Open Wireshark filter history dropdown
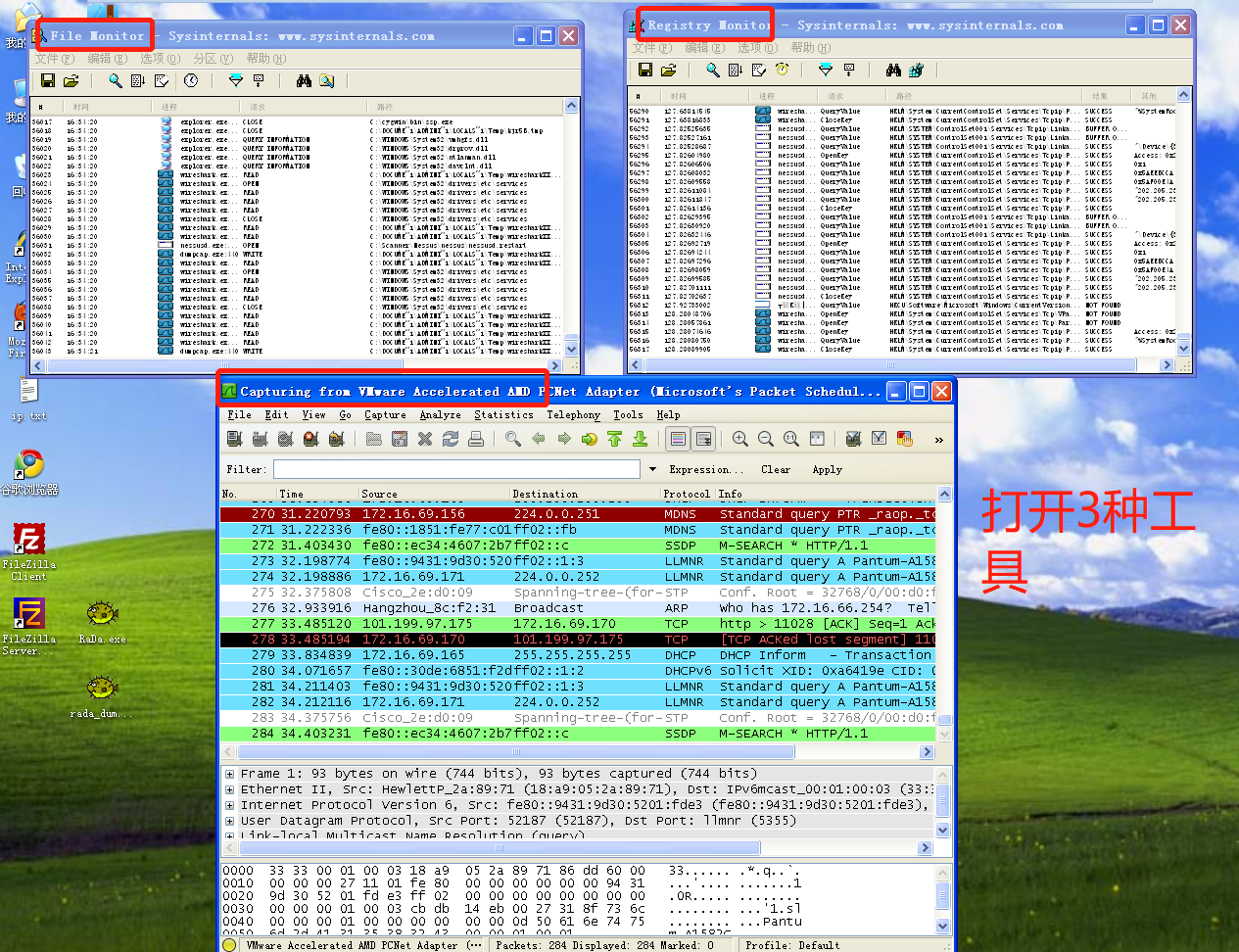1239x952 pixels. coord(653,469)
